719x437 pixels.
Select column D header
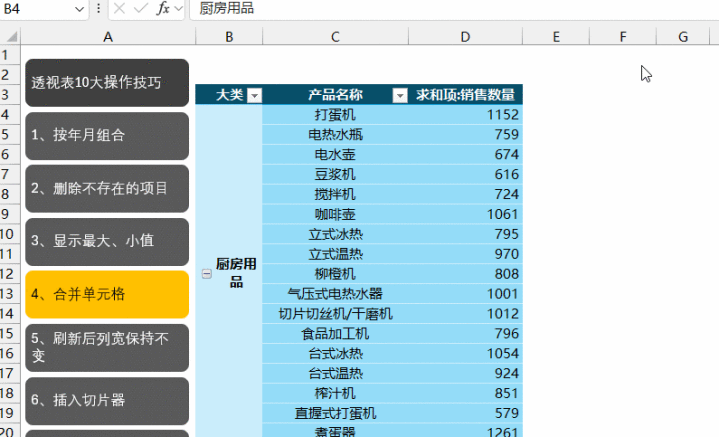pos(465,37)
